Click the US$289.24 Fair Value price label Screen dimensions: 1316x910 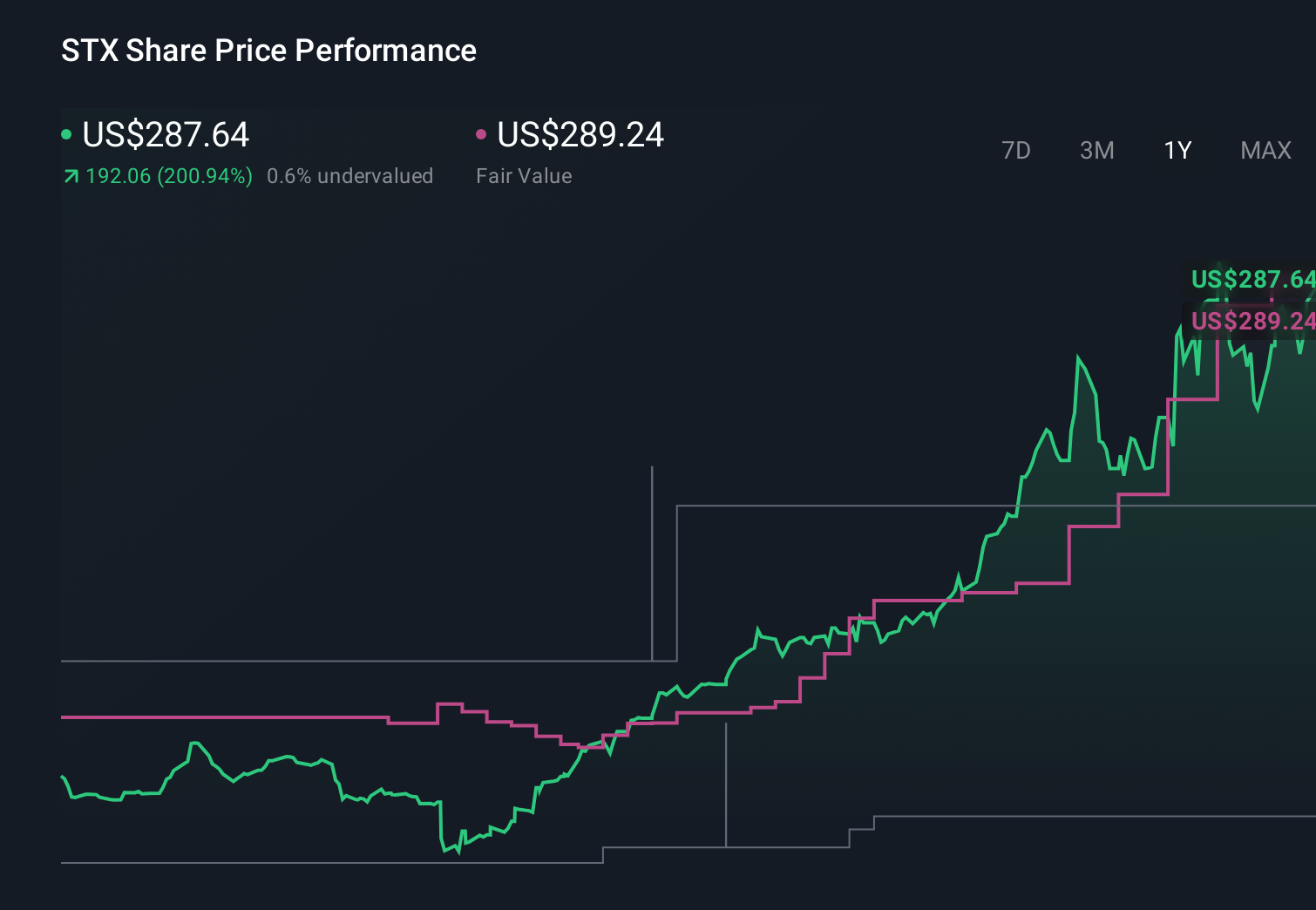[580, 135]
